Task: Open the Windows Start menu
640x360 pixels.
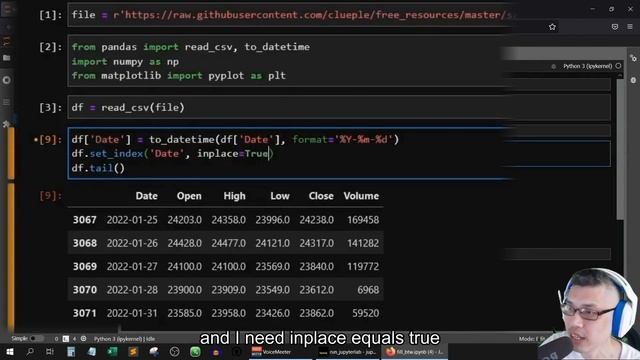Action: click(x=9, y=351)
